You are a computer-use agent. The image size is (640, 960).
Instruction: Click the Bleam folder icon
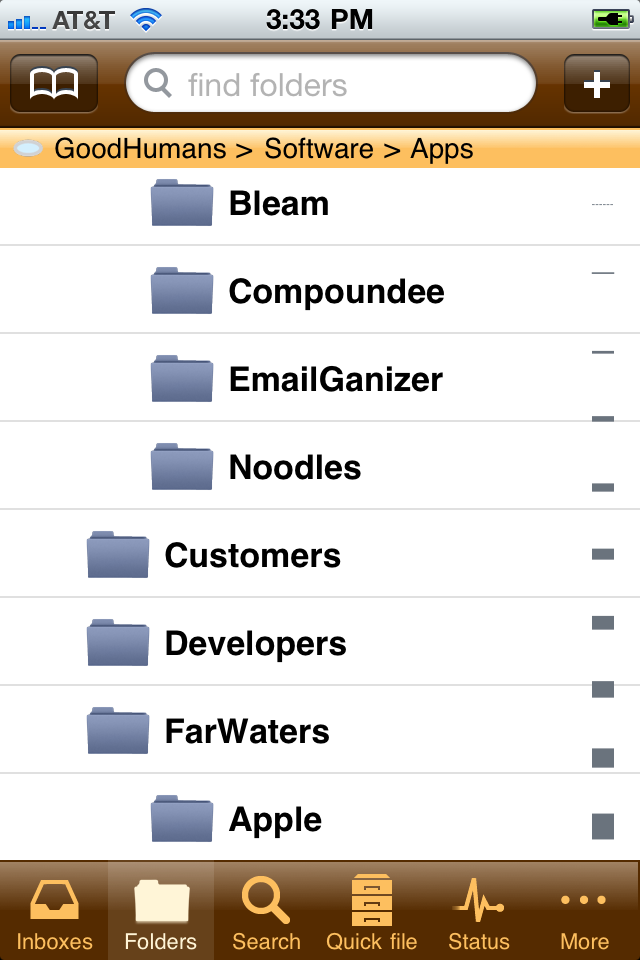tap(182, 203)
